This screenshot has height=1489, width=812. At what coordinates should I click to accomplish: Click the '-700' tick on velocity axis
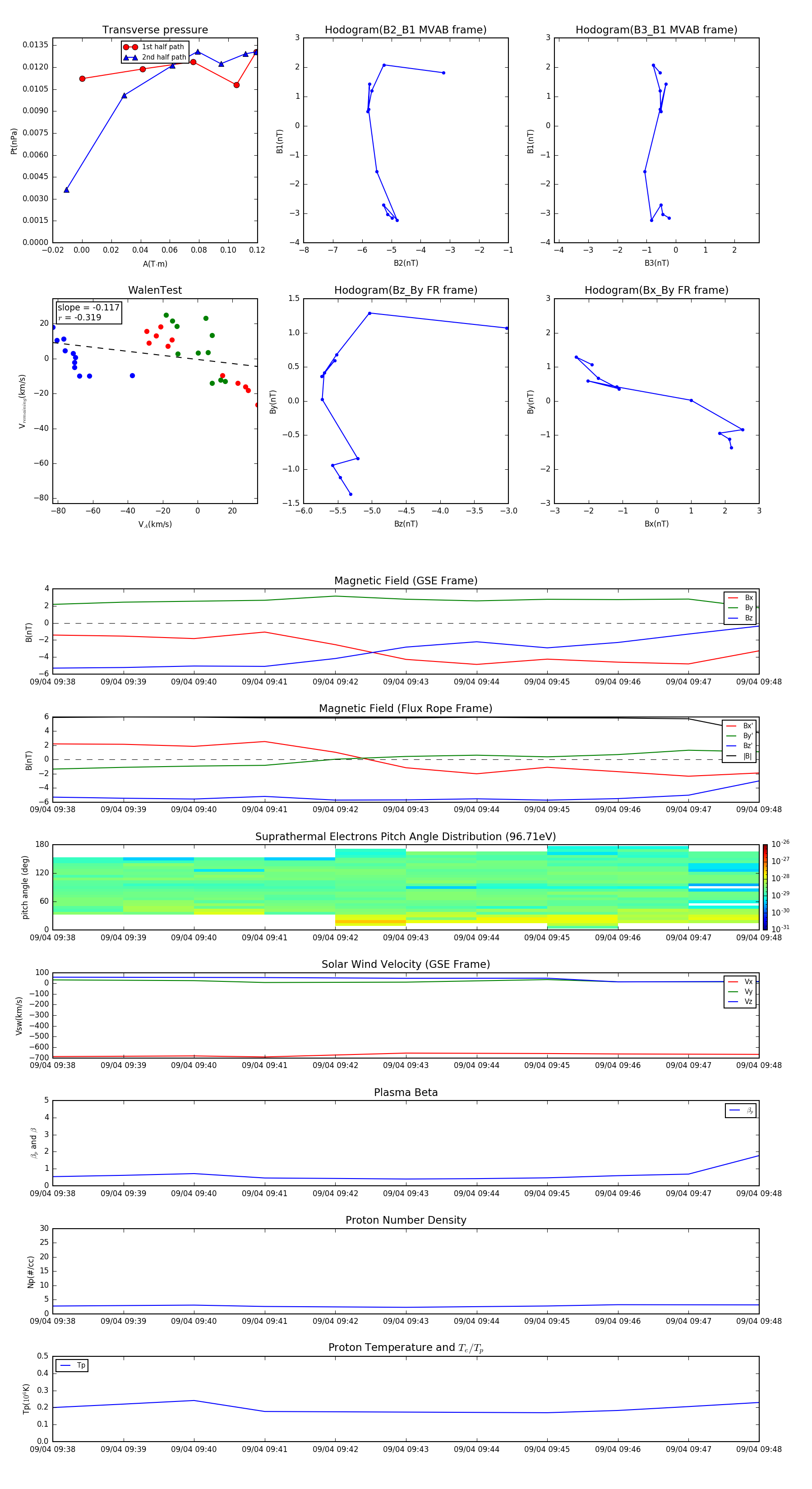click(x=39, y=1057)
